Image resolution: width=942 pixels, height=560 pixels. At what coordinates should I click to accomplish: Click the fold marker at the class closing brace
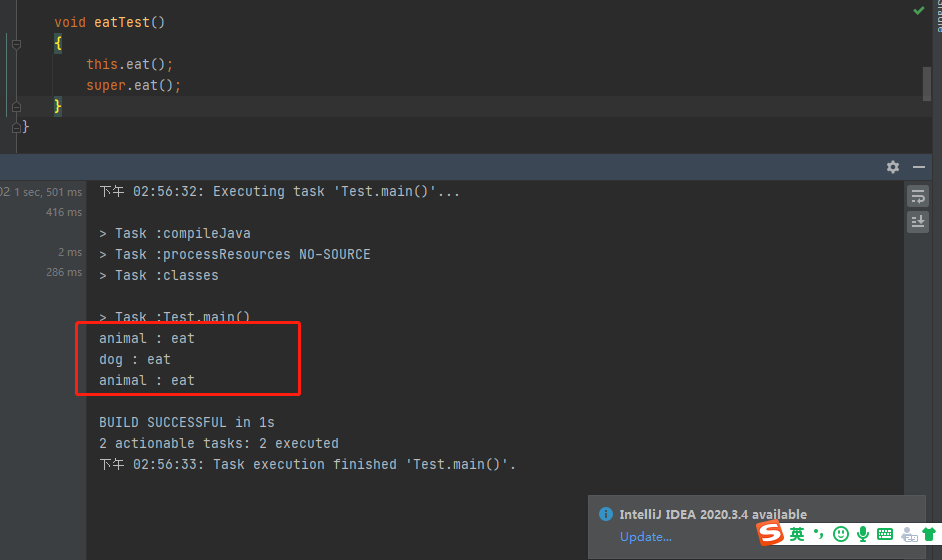point(16,127)
